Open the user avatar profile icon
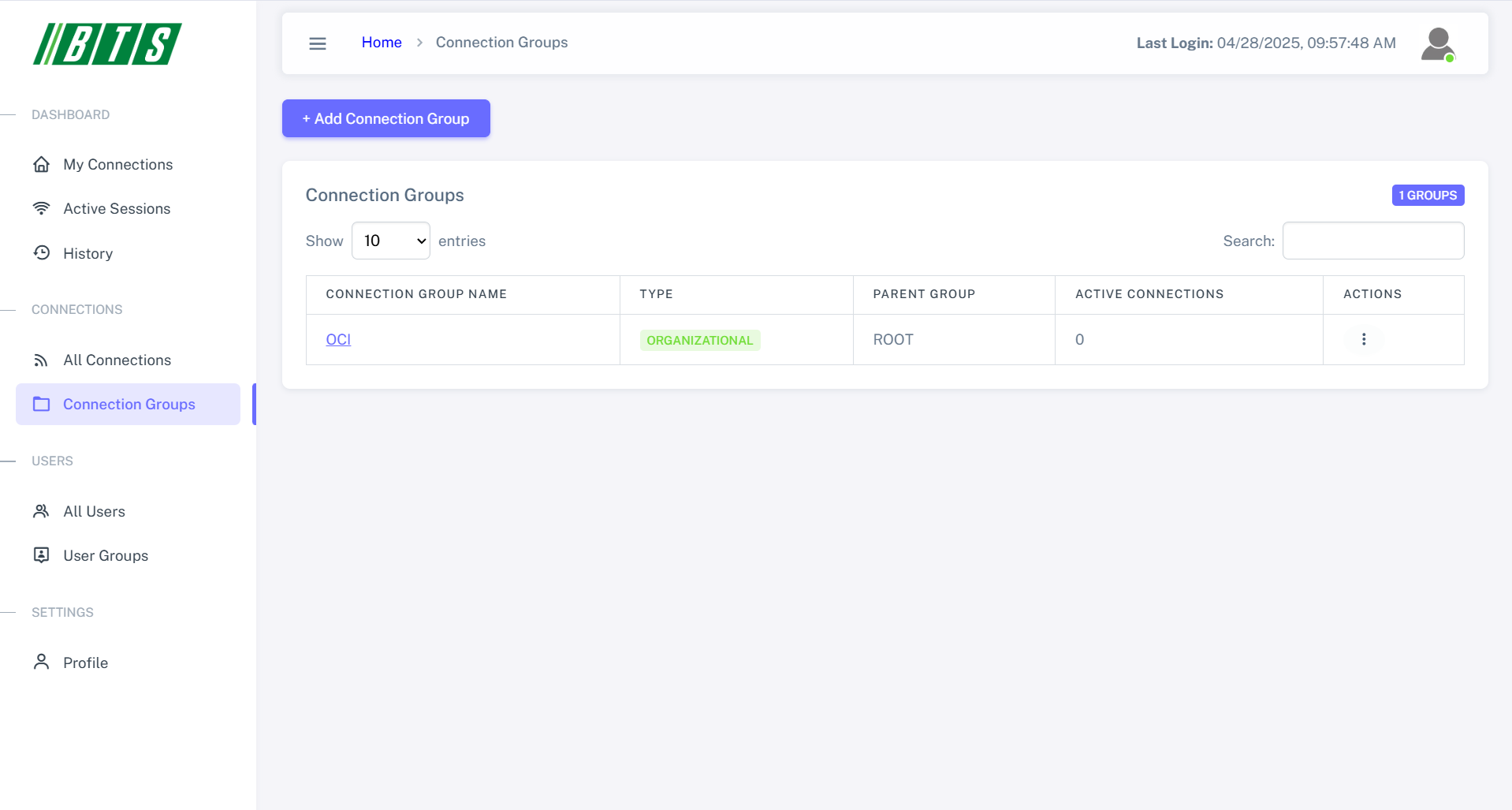 [x=1437, y=44]
